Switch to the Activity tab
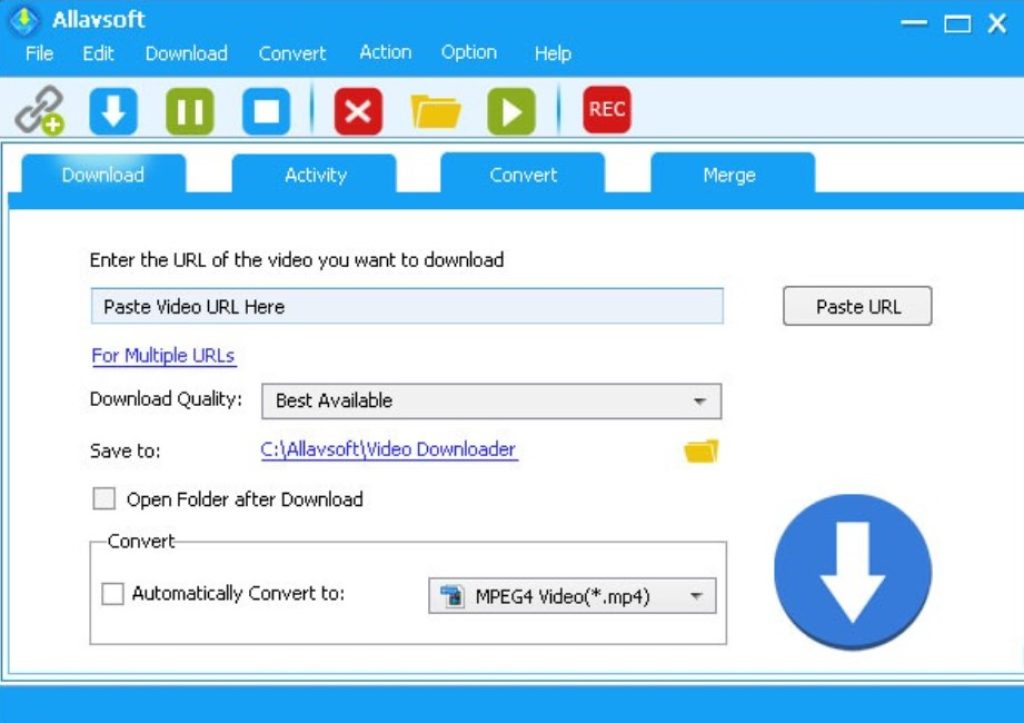This screenshot has width=1024, height=723. click(316, 175)
